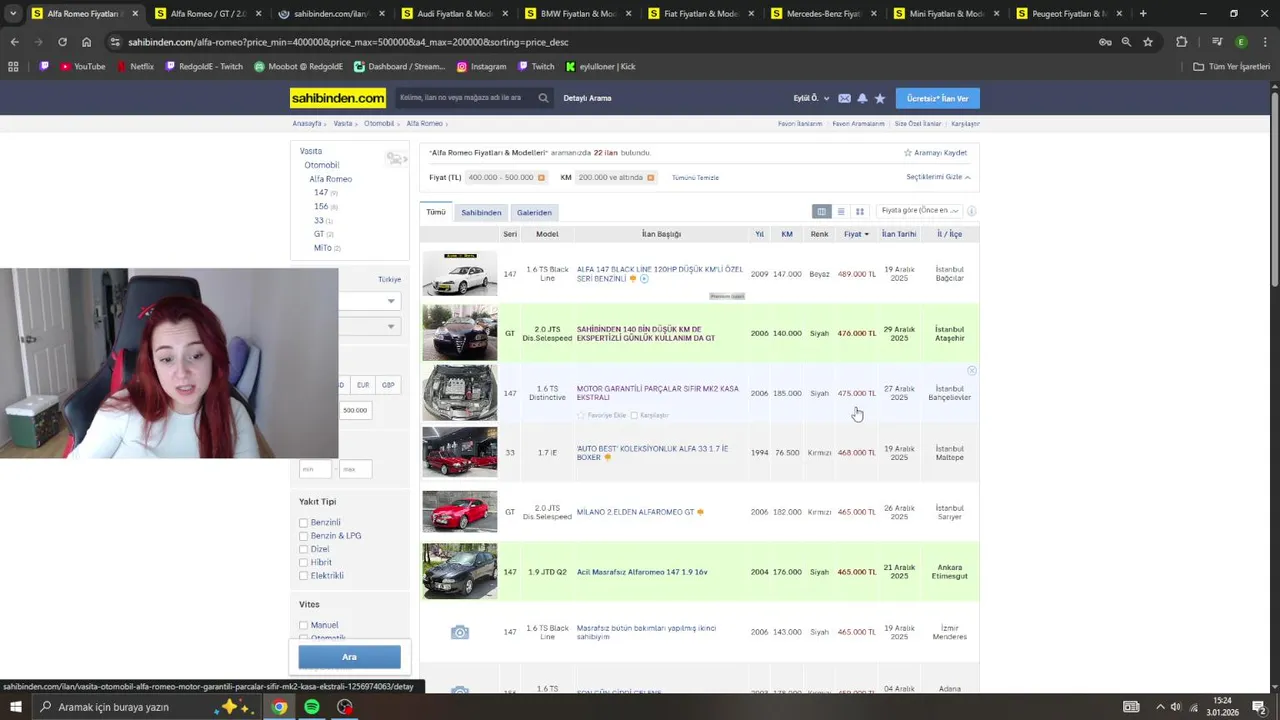Select the Sahibinden listings tab

pos(481,212)
